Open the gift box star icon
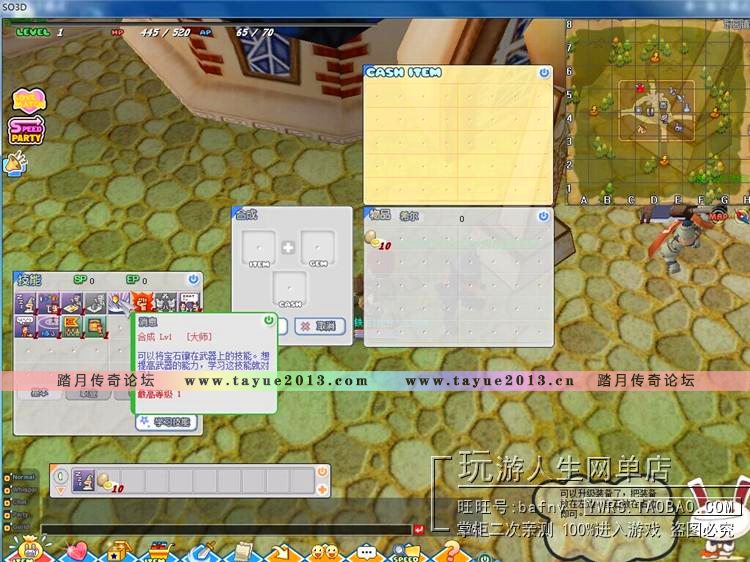Screen dimensions: 750x562 (118, 551)
